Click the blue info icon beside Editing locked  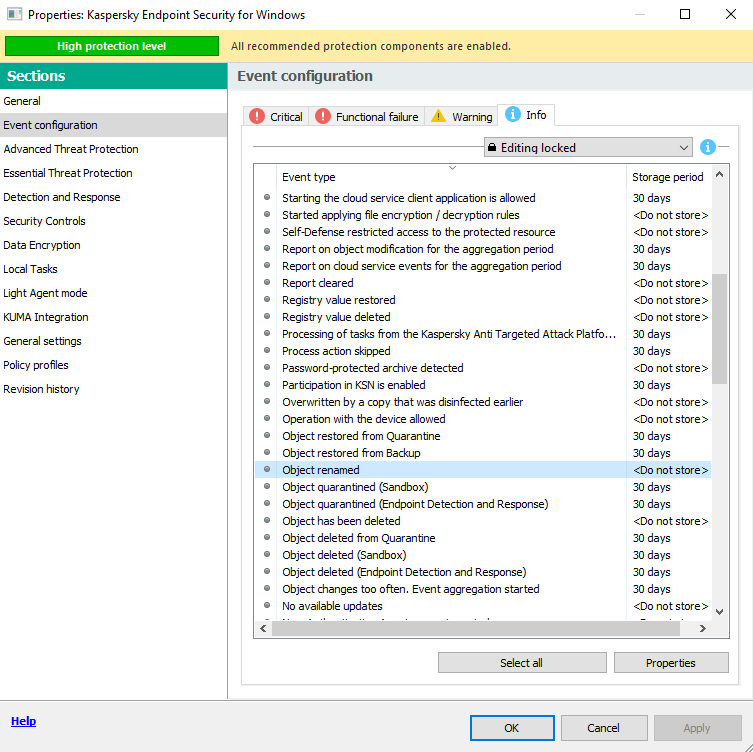click(707, 147)
